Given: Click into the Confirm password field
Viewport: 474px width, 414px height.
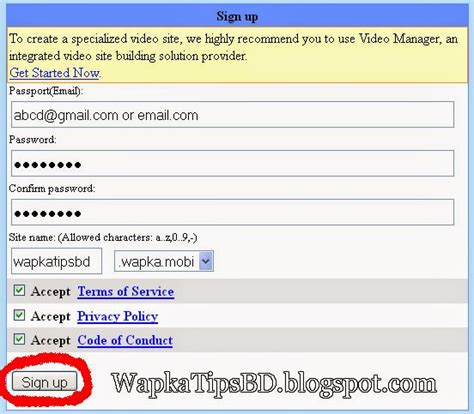Looking at the screenshot, I should (x=233, y=212).
